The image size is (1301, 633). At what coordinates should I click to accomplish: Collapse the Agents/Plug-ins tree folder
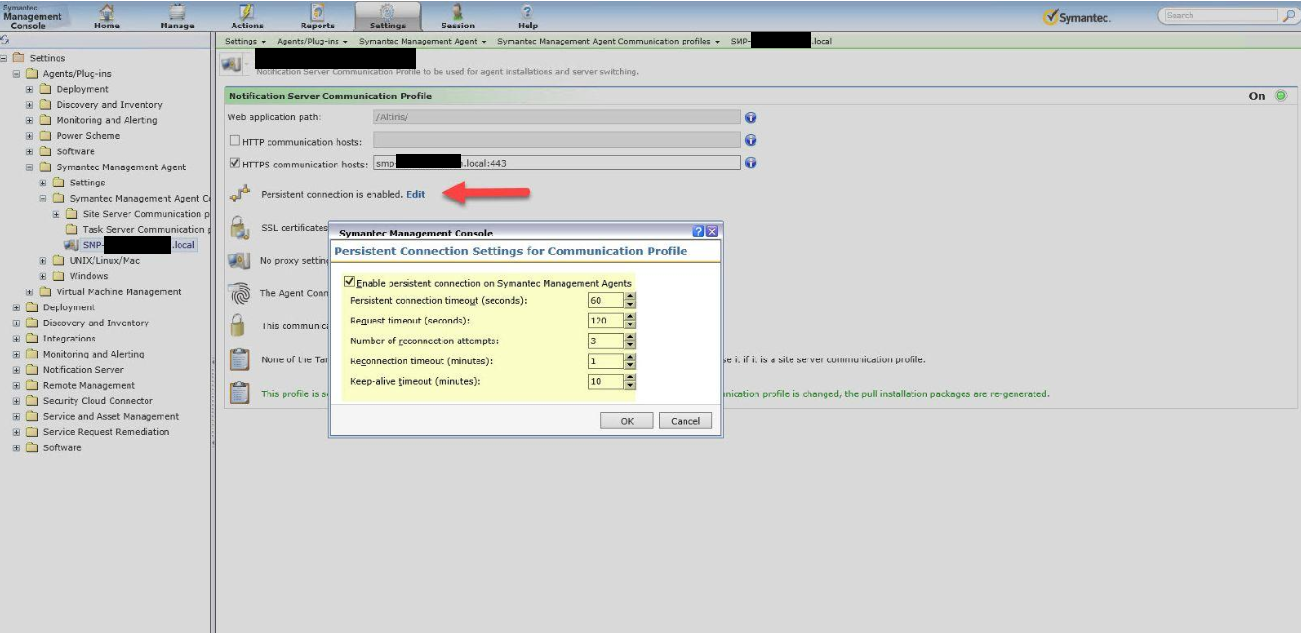[16, 74]
